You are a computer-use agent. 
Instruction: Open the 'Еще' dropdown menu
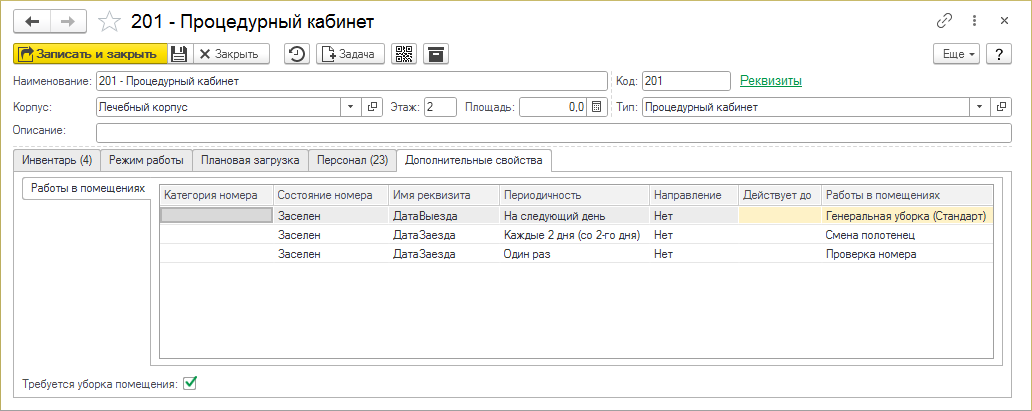pos(957,54)
